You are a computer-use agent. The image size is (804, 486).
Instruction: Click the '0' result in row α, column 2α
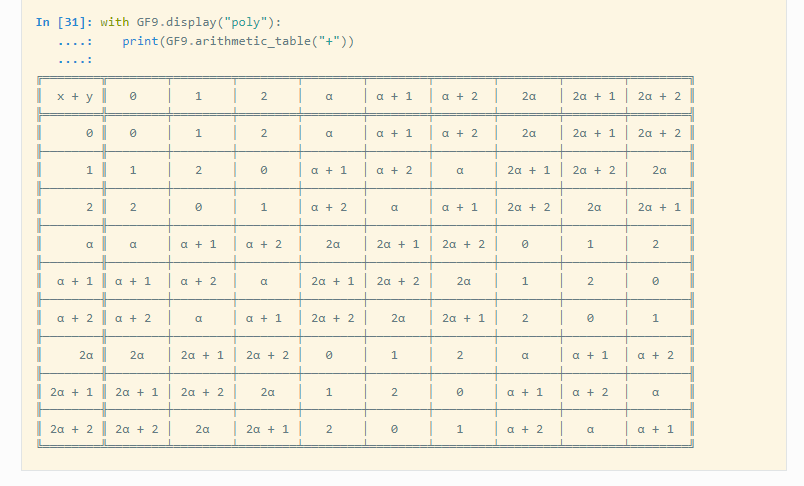point(525,245)
